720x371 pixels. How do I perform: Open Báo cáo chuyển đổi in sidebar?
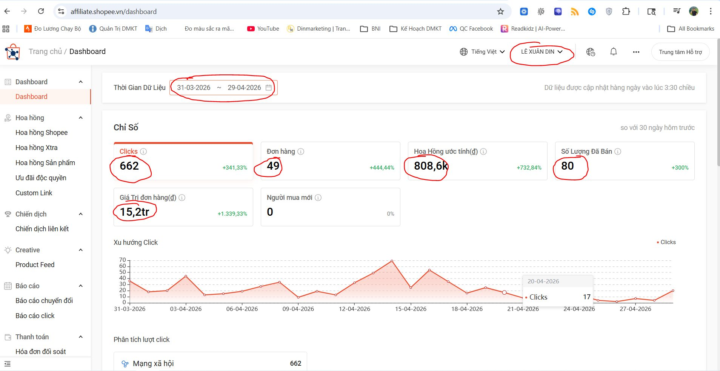pos(44,301)
